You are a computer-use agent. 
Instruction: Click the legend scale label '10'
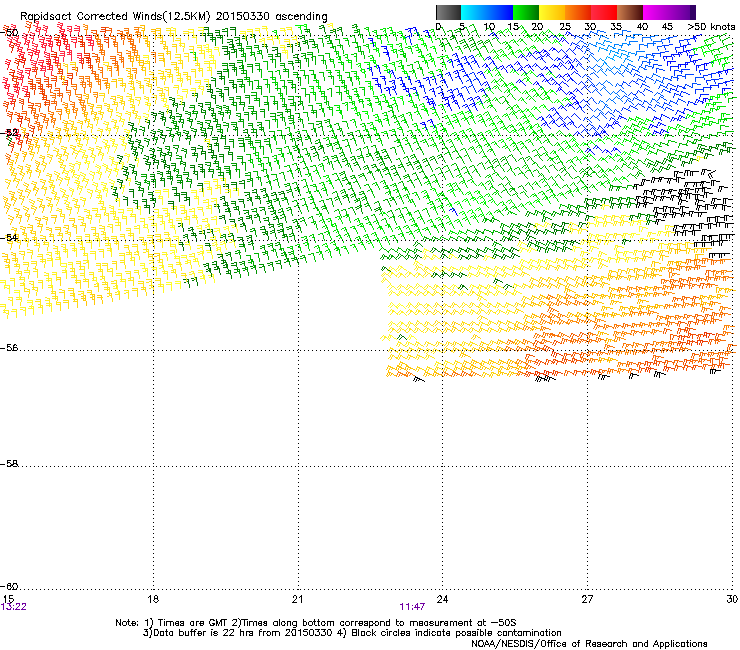click(x=489, y=27)
